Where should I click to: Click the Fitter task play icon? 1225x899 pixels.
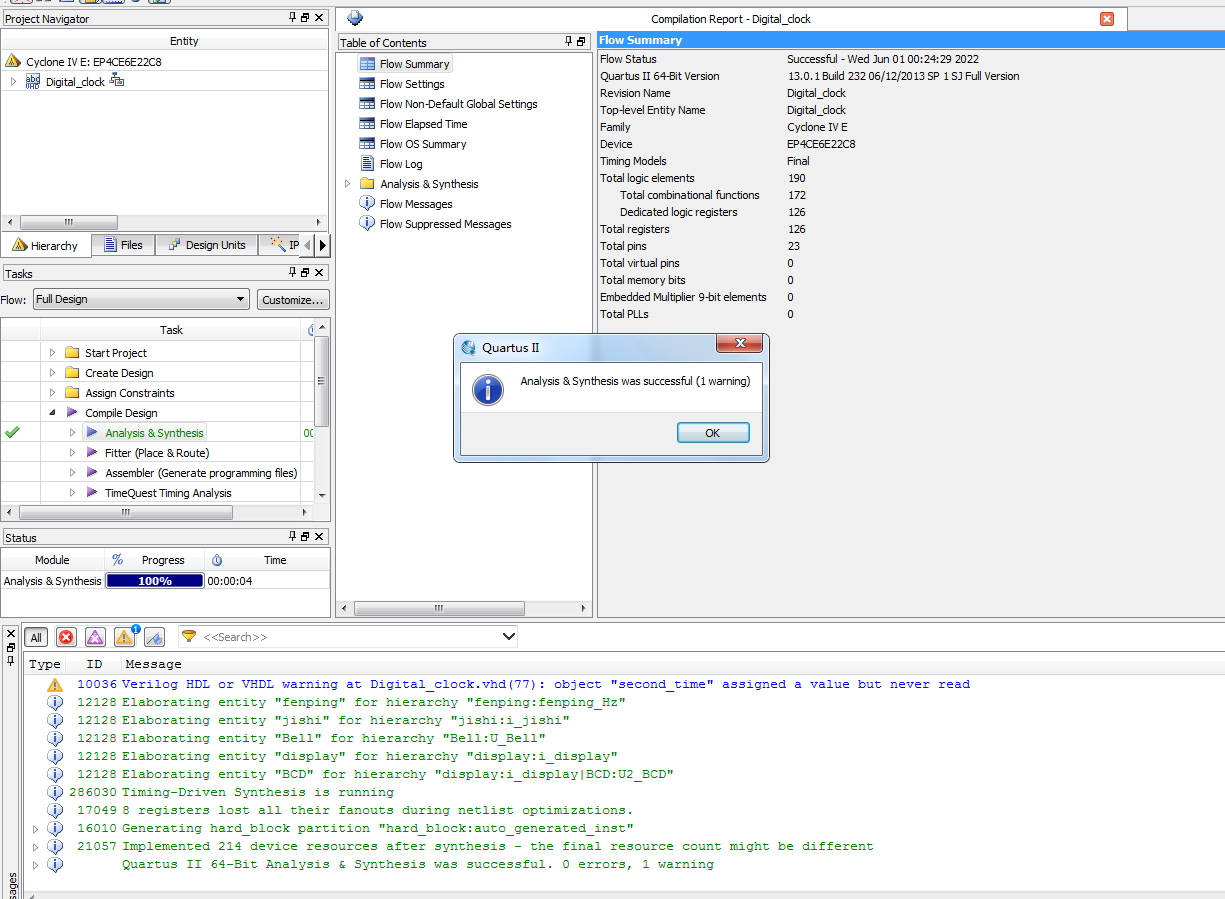tap(92, 453)
